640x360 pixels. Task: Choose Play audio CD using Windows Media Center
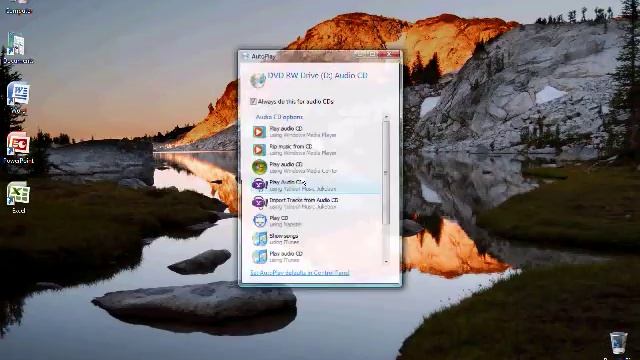coord(316,167)
